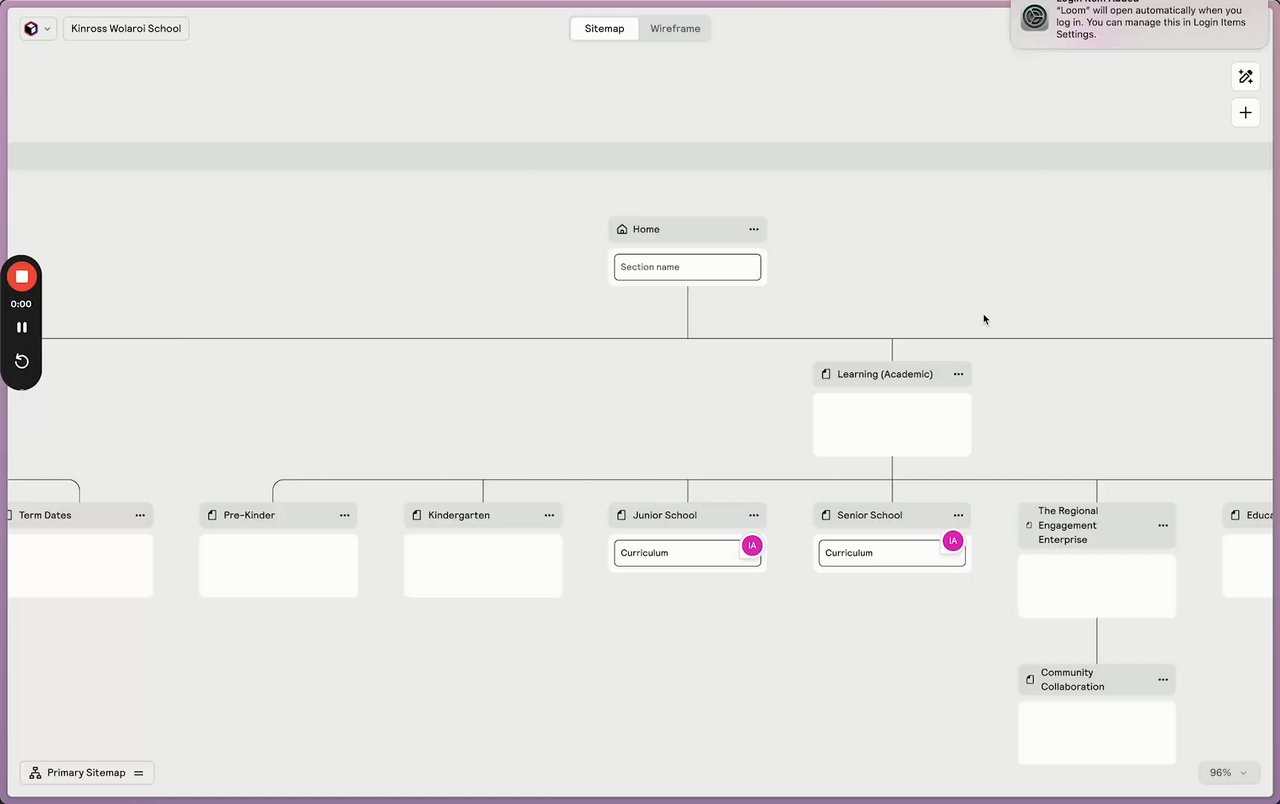Viewport: 1280px width, 804px height.
Task: Select the Pre-Kinder page title
Action: 249,515
